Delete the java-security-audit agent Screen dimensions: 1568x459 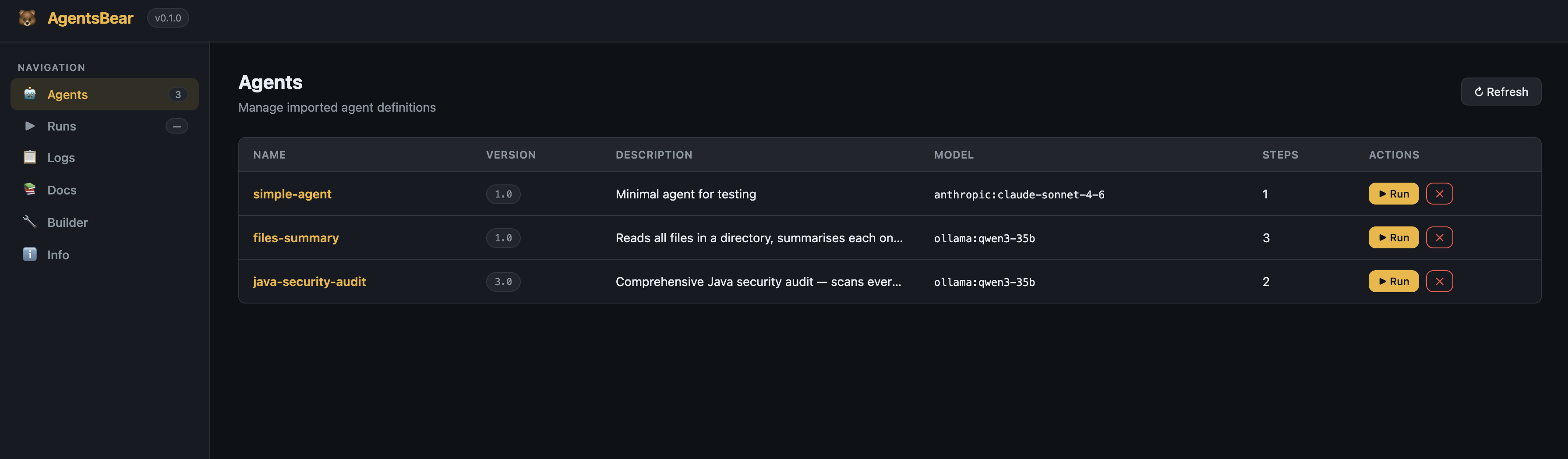tap(1439, 281)
